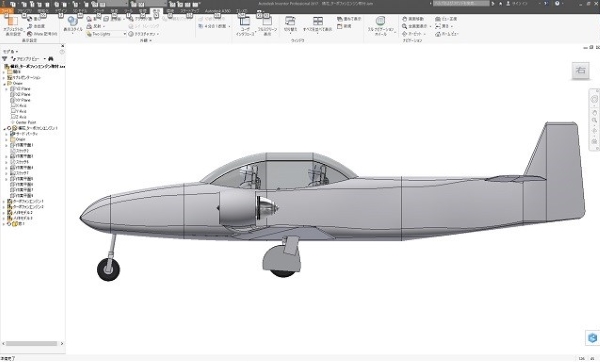The width and height of the screenshot is (600, 362).
Task: Toggle Shadows option icon
Action: click(x=89, y=19)
